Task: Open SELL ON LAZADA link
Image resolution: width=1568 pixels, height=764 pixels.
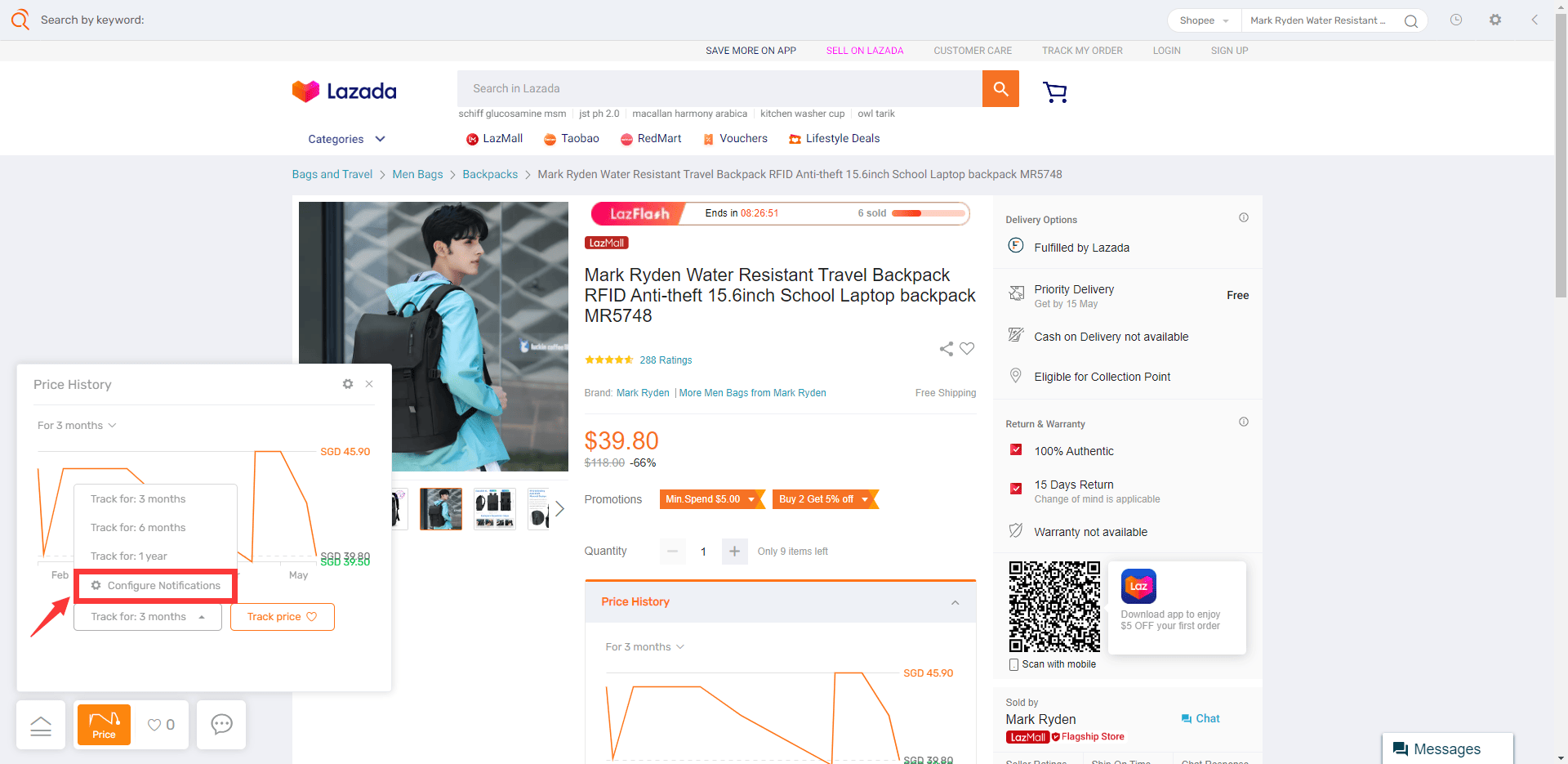Action: coord(865,51)
